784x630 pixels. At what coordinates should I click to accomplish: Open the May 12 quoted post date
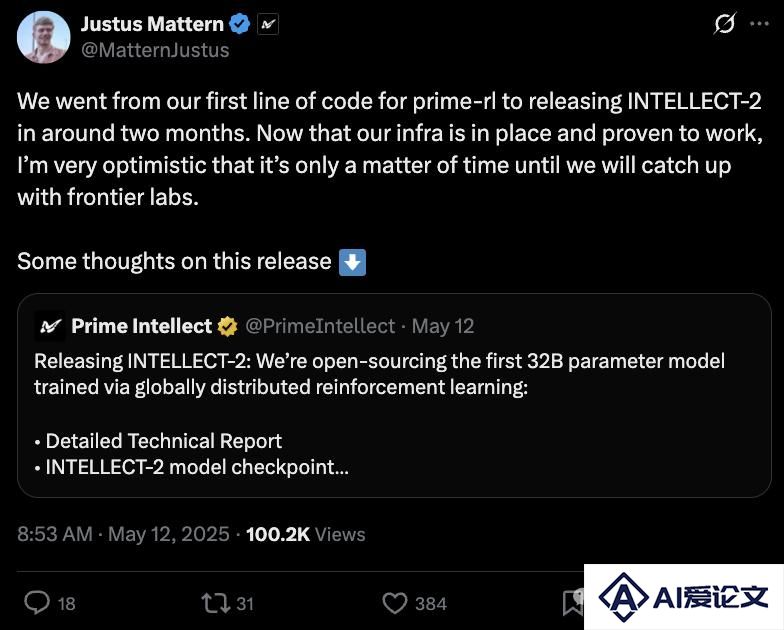[443, 326]
